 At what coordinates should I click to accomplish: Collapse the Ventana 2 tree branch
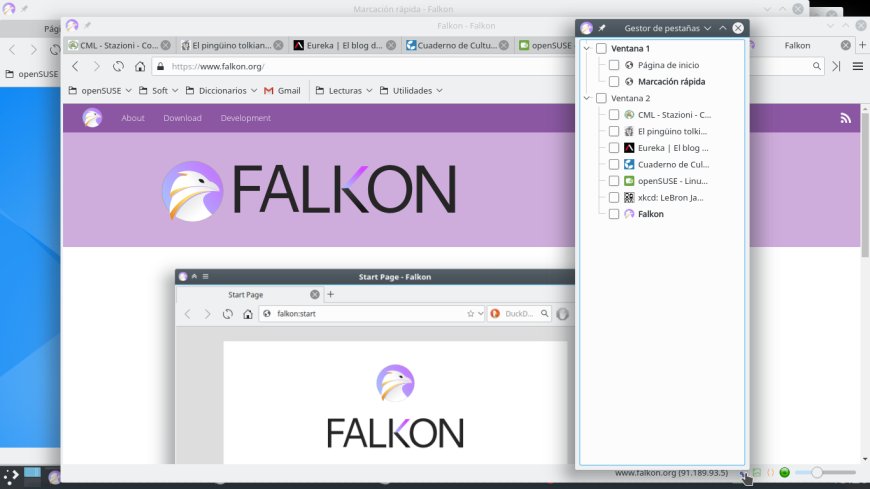coord(587,99)
